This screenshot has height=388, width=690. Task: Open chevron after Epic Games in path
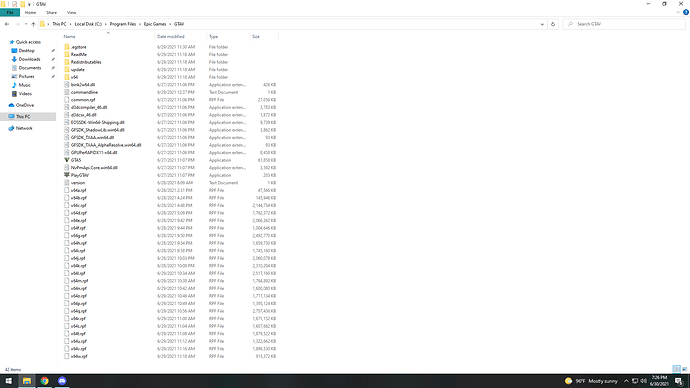coord(170,24)
